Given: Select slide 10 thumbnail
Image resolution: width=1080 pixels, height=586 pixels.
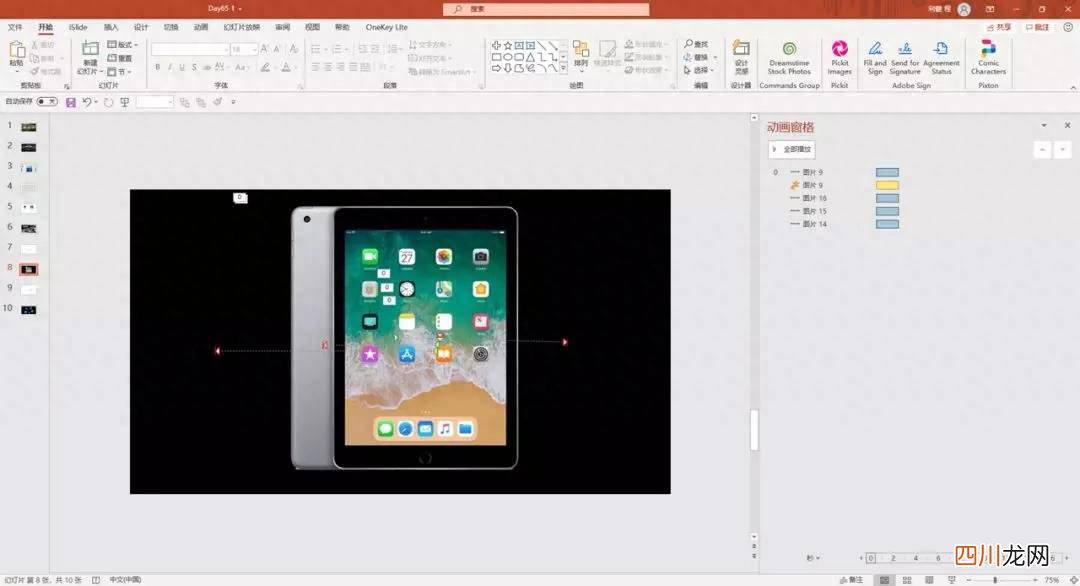Looking at the screenshot, I should (28, 310).
